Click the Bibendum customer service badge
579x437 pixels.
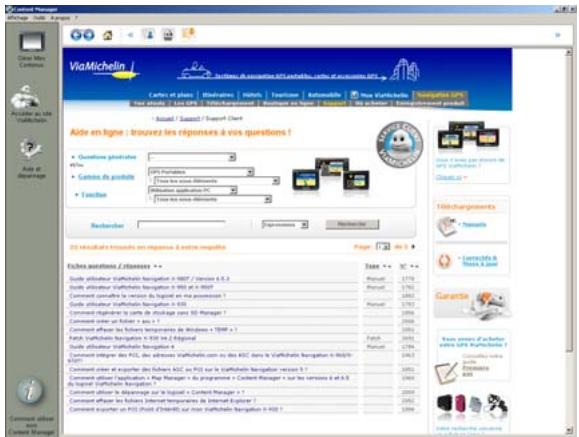pos(400,144)
